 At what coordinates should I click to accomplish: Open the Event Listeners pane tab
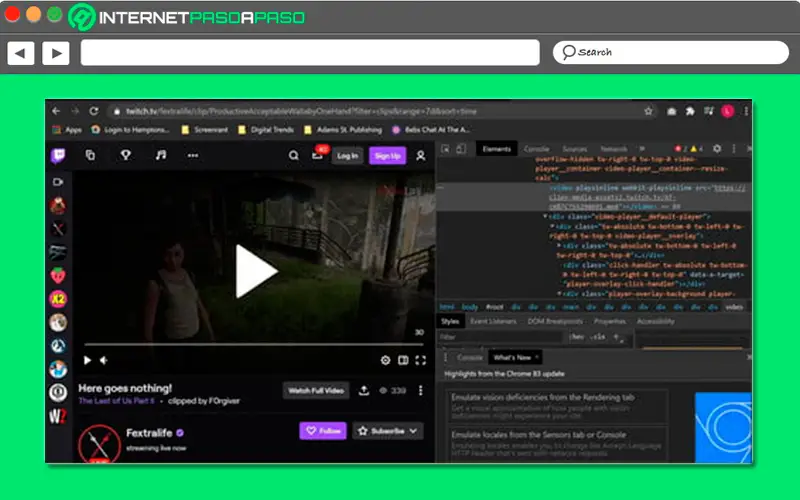point(493,321)
